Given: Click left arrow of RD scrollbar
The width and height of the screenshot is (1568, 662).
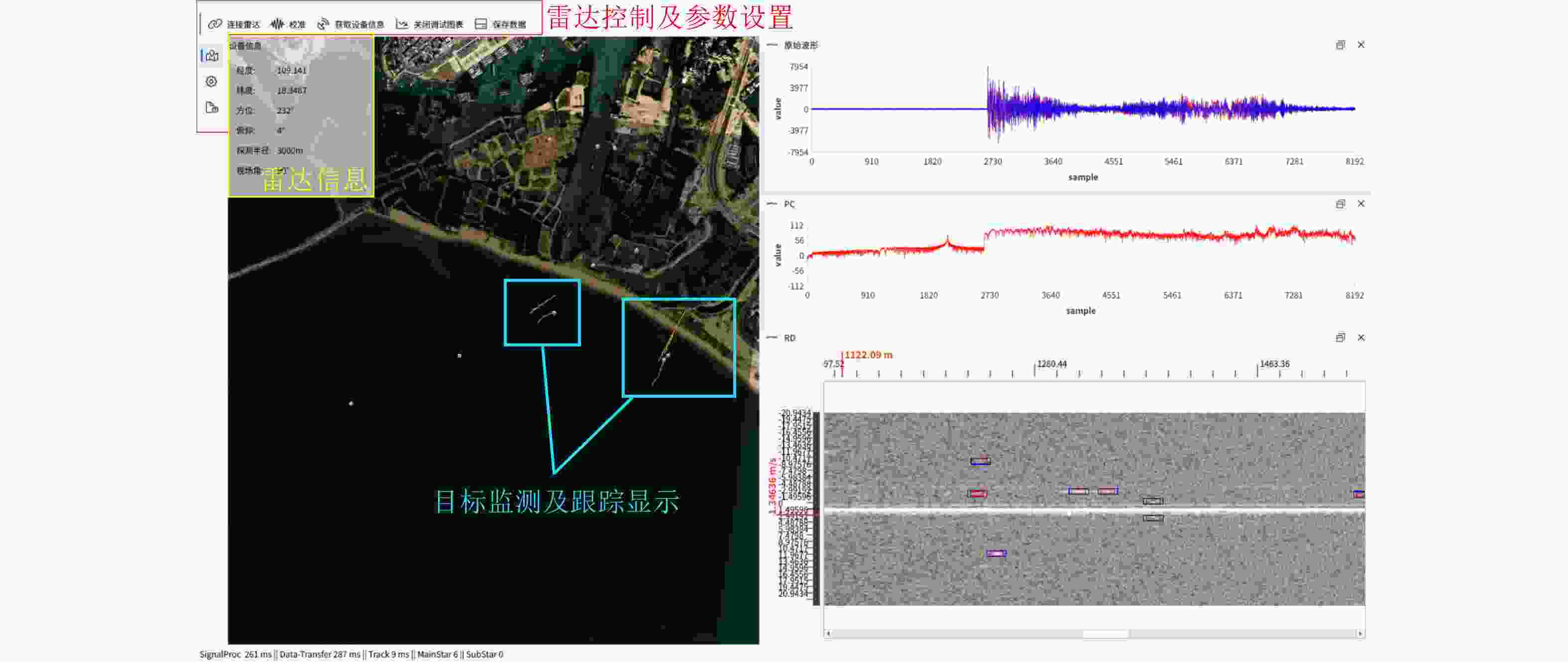Looking at the screenshot, I should 828,634.
